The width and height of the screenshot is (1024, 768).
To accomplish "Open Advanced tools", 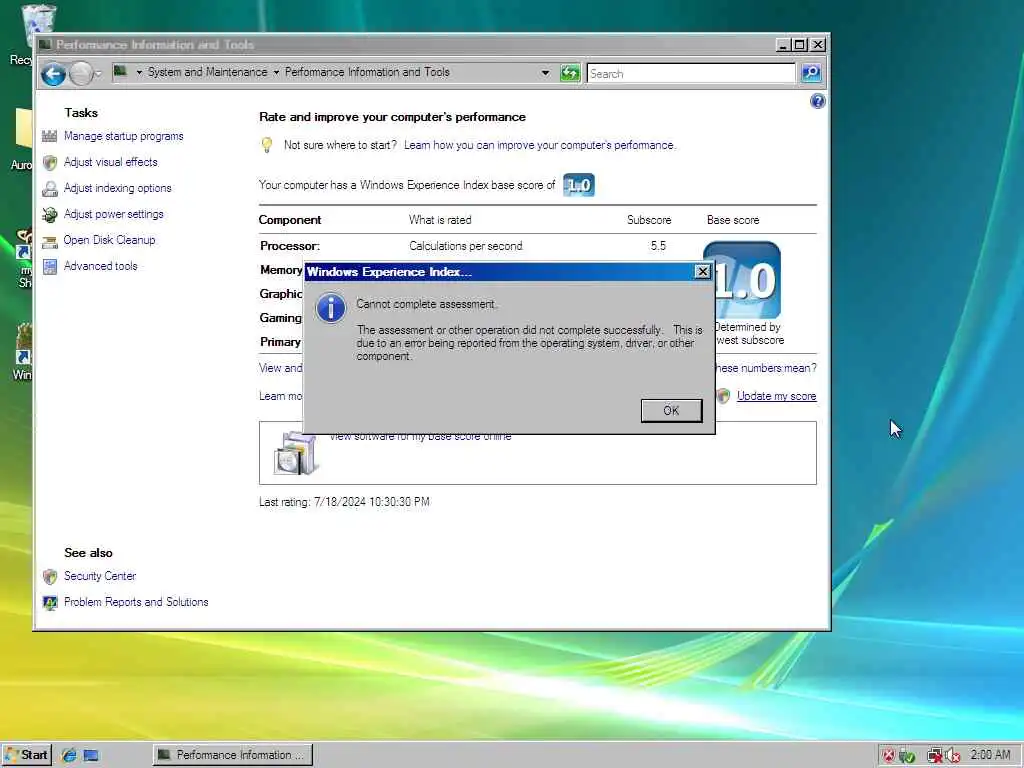I will point(101,266).
